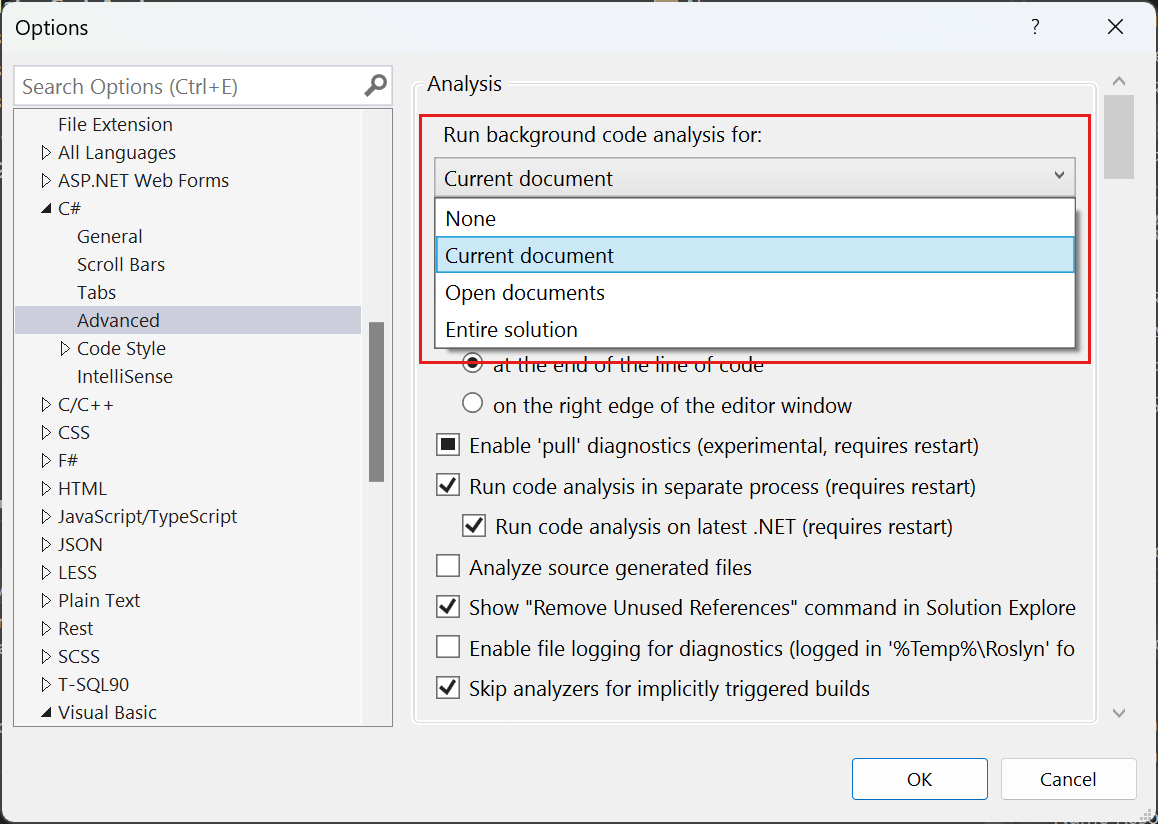Click the Cancel button
Screen dimensions: 1158x824
1068,779
